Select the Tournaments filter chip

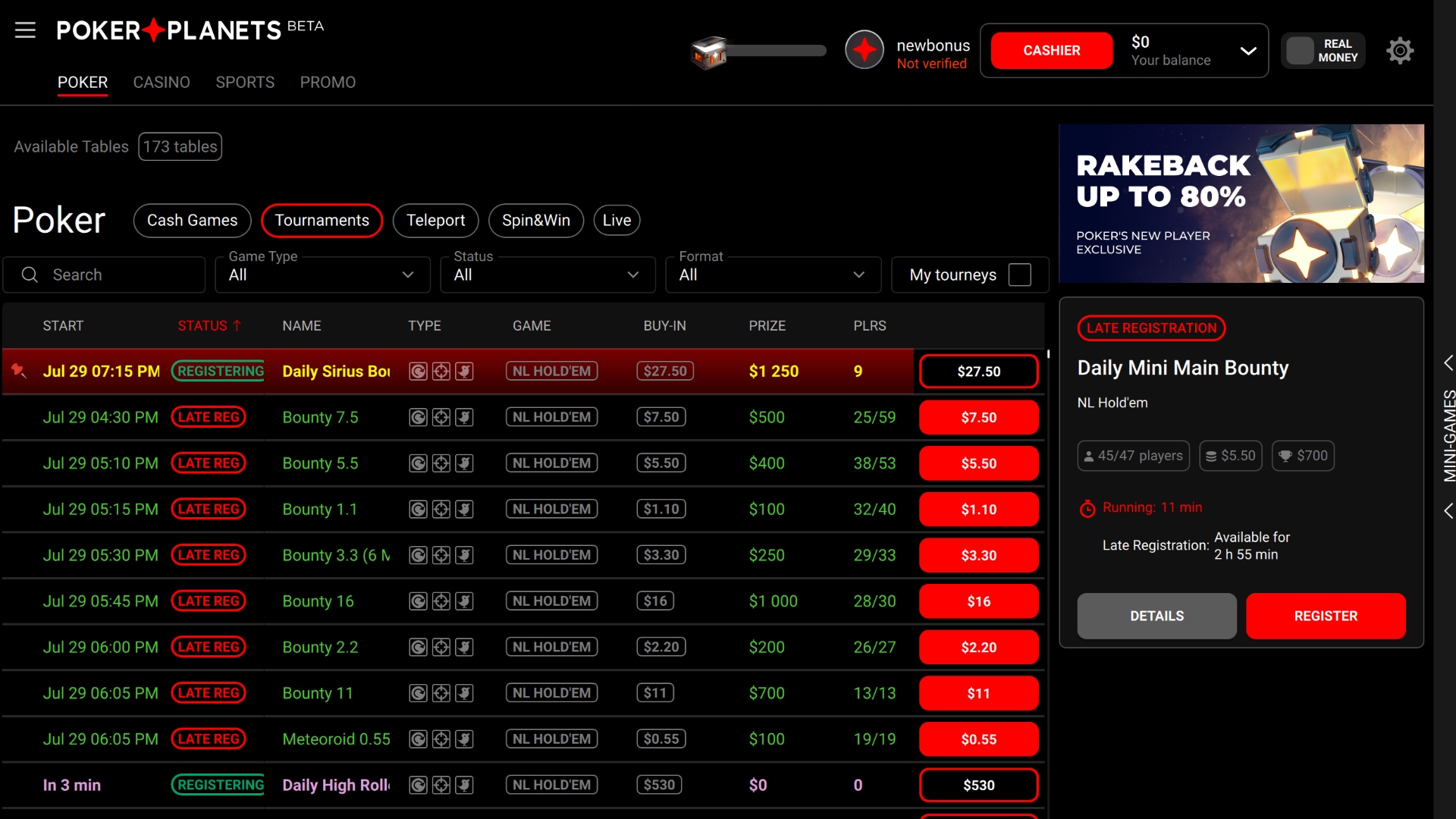coord(322,221)
